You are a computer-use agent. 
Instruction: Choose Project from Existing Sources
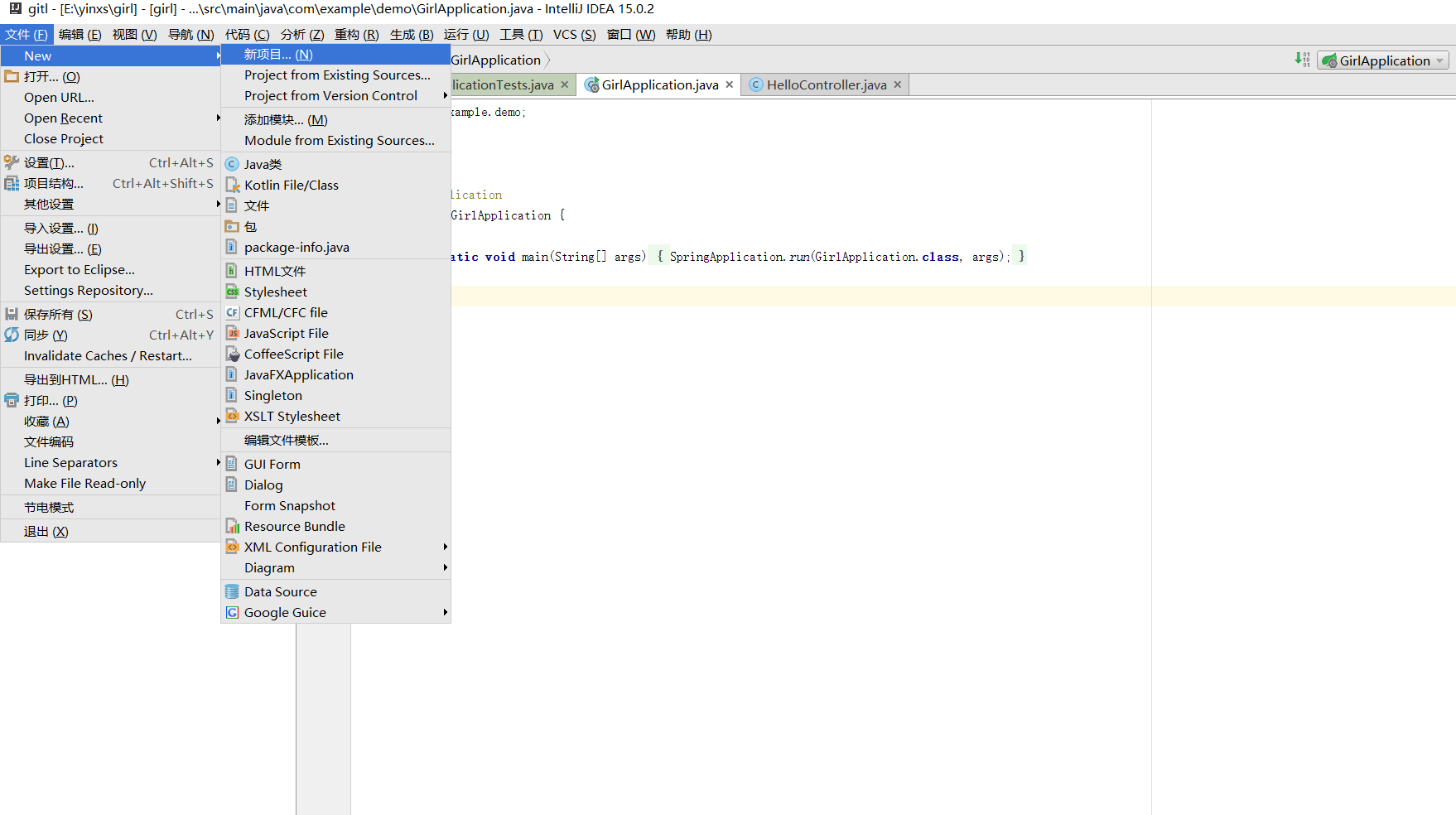(335, 75)
